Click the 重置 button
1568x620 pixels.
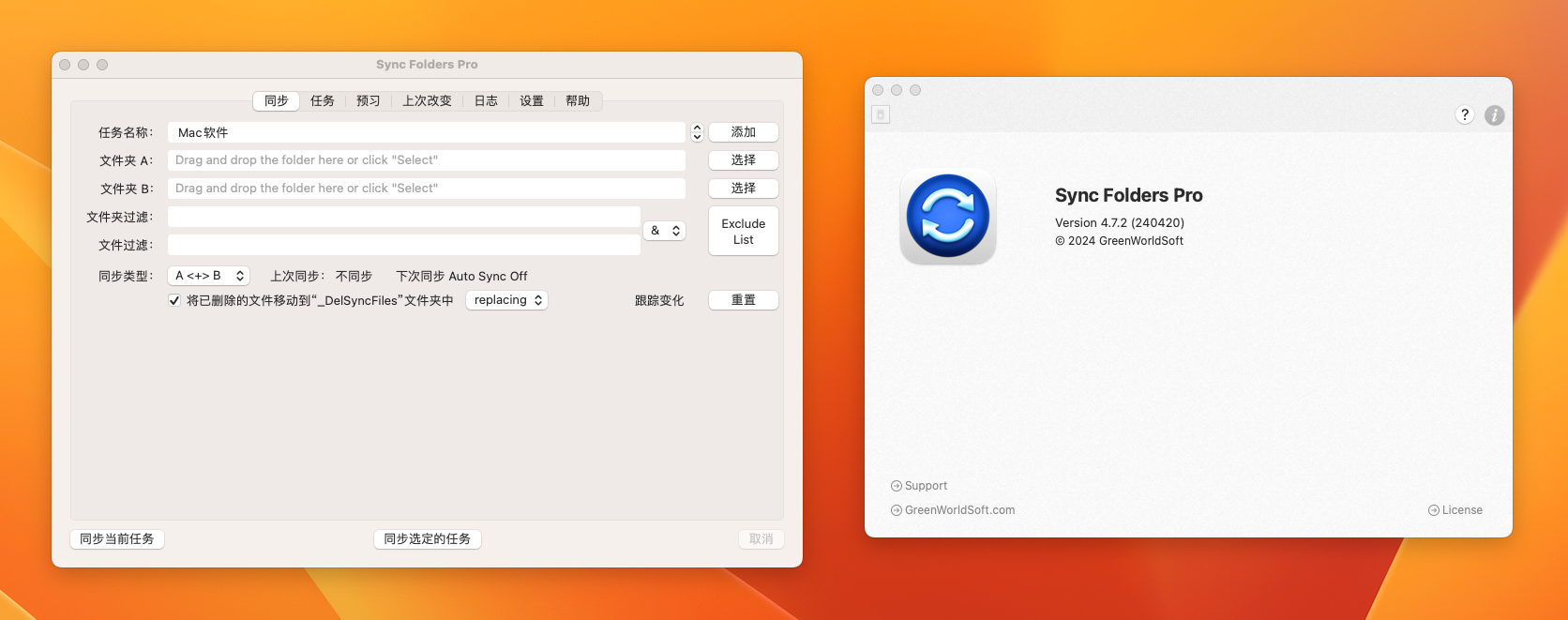(744, 300)
